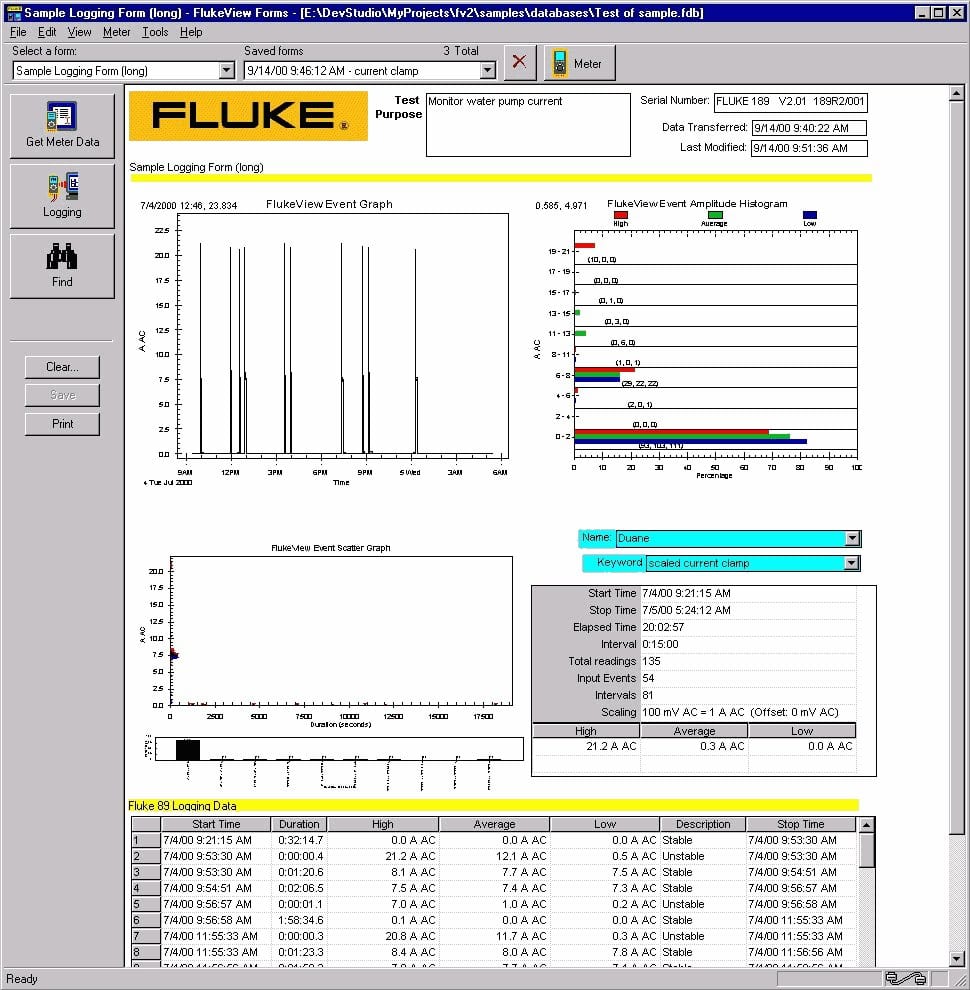The height and width of the screenshot is (990, 970).
Task: Open the Tools menu
Action: click(154, 31)
